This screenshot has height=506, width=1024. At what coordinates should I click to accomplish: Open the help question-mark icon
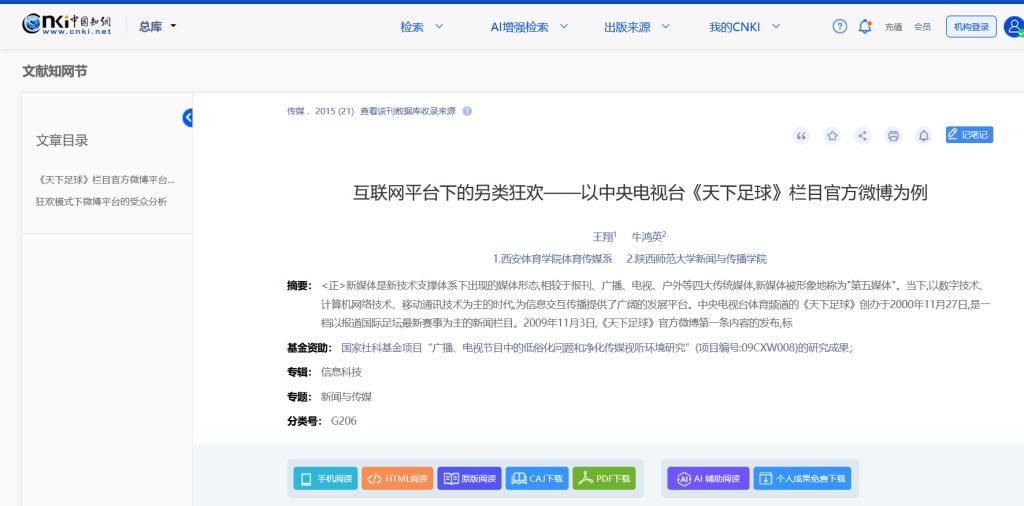(x=840, y=27)
